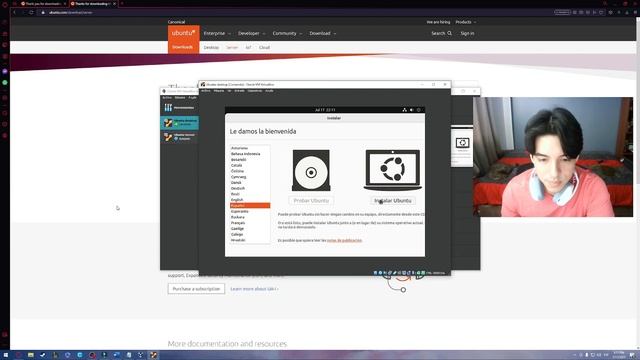Open WhatsApp in the Opera sidebar
The height and width of the screenshot is (360, 640).
[x=5, y=82]
